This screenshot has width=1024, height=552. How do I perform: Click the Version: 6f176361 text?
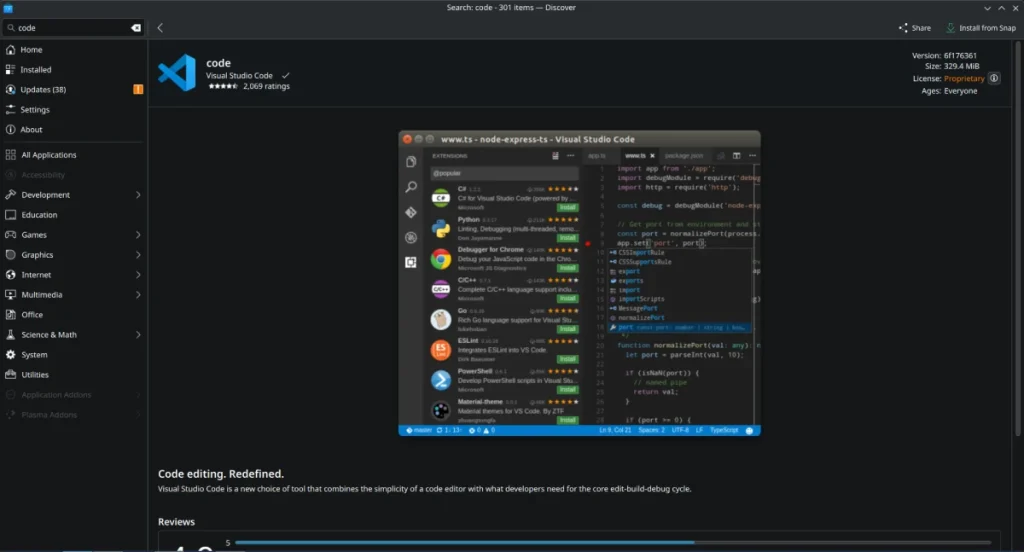pos(944,56)
